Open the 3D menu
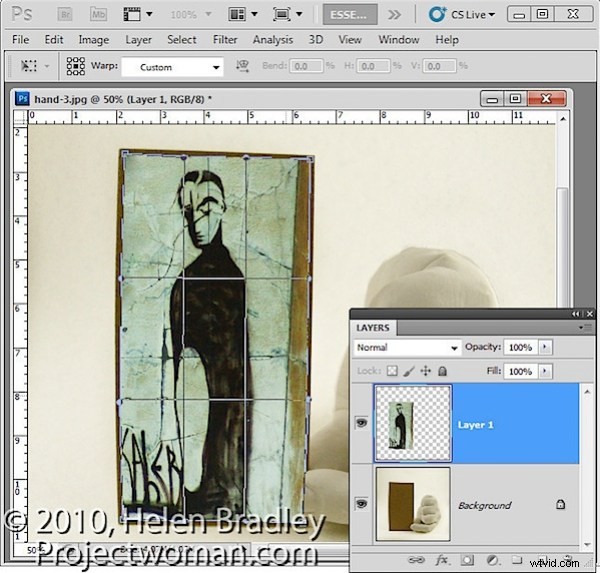The image size is (600, 573). coord(316,39)
